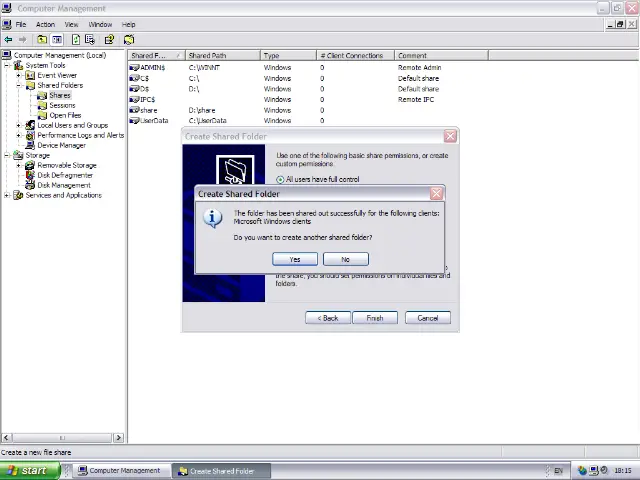The height and width of the screenshot is (480, 640).
Task: Select 'All users have full control' option
Action: [280, 179]
